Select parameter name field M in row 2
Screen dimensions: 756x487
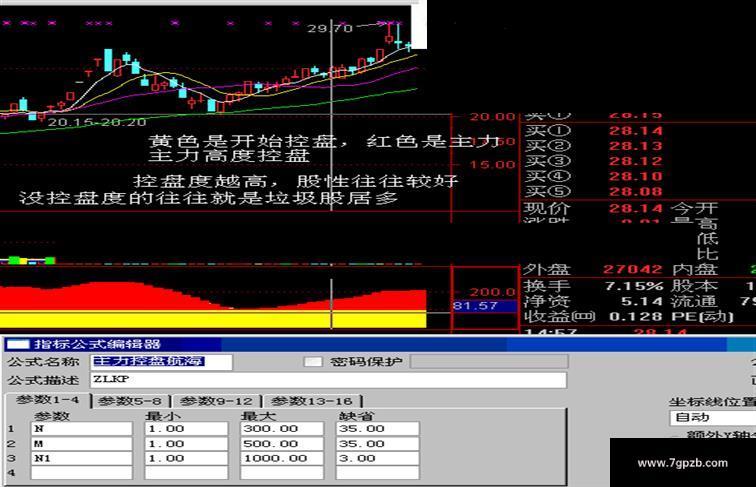click(x=81, y=444)
